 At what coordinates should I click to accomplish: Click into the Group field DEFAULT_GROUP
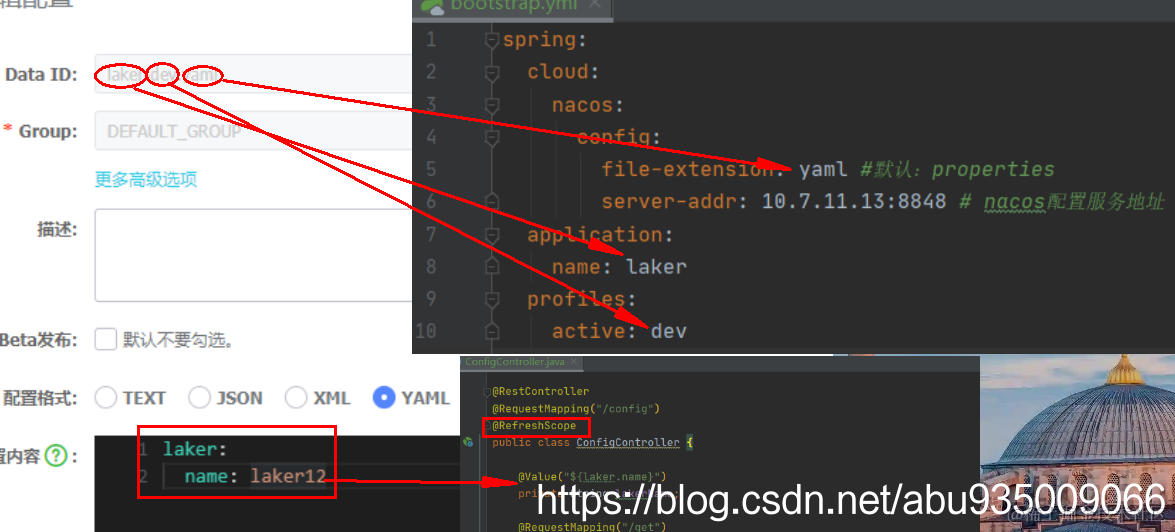(253, 131)
